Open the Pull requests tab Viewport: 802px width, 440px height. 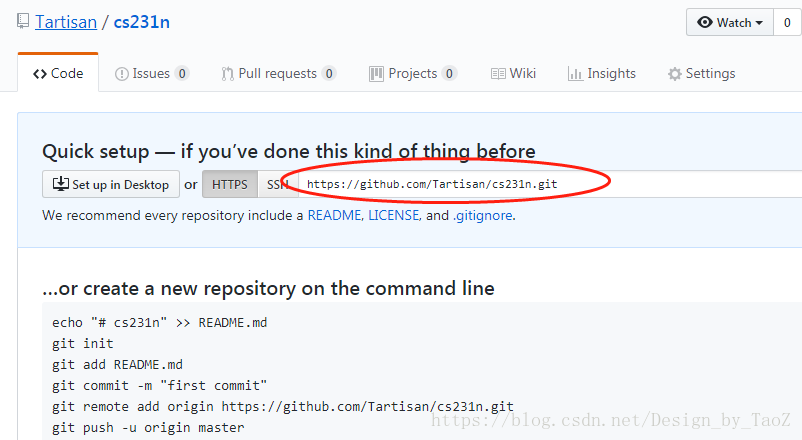tap(278, 73)
